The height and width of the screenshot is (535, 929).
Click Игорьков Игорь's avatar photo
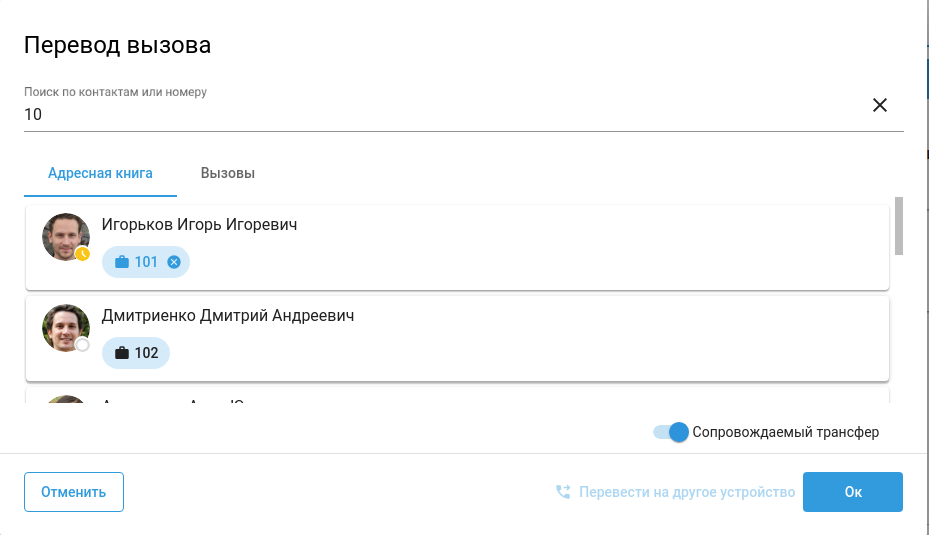point(65,237)
